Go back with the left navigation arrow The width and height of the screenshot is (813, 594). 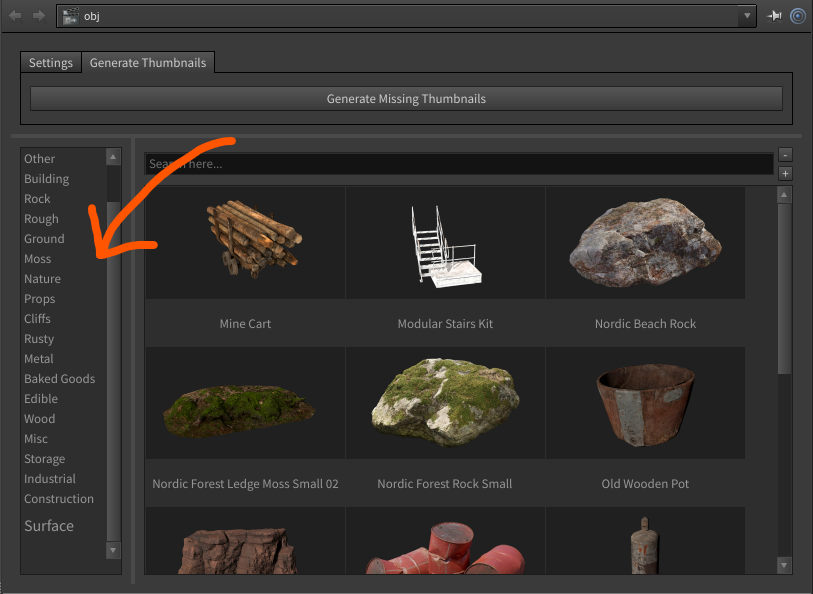click(16, 16)
